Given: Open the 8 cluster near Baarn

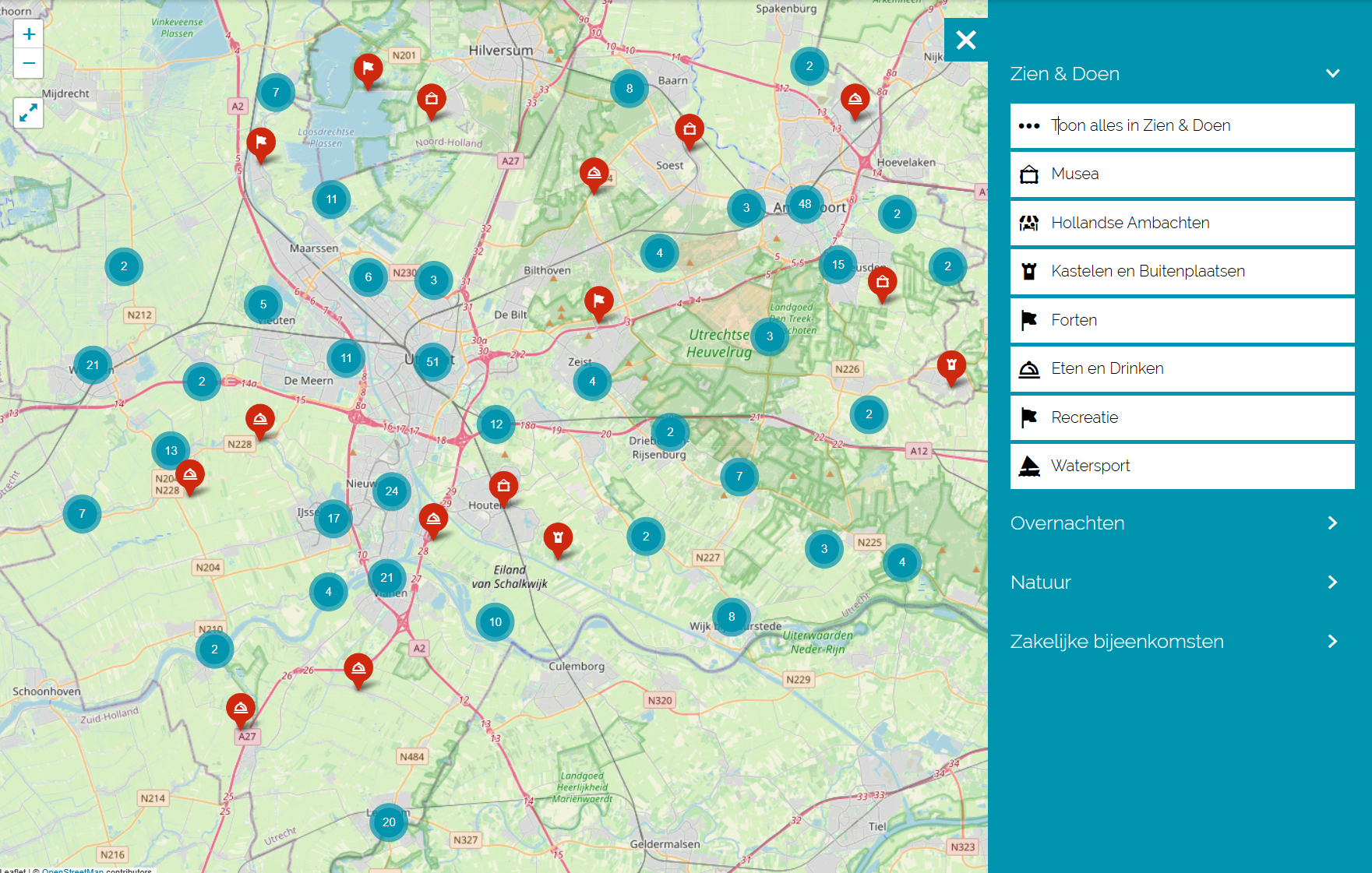Looking at the screenshot, I should [630, 89].
